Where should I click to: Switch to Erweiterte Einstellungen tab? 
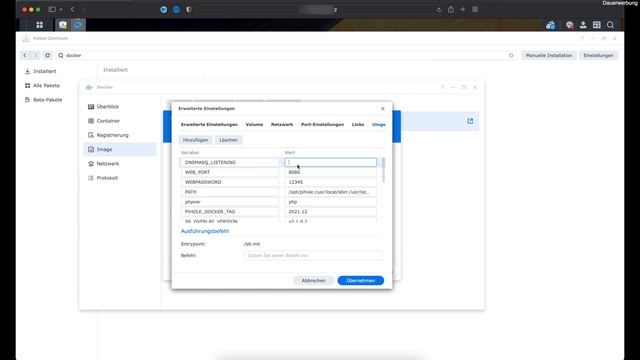coord(209,124)
